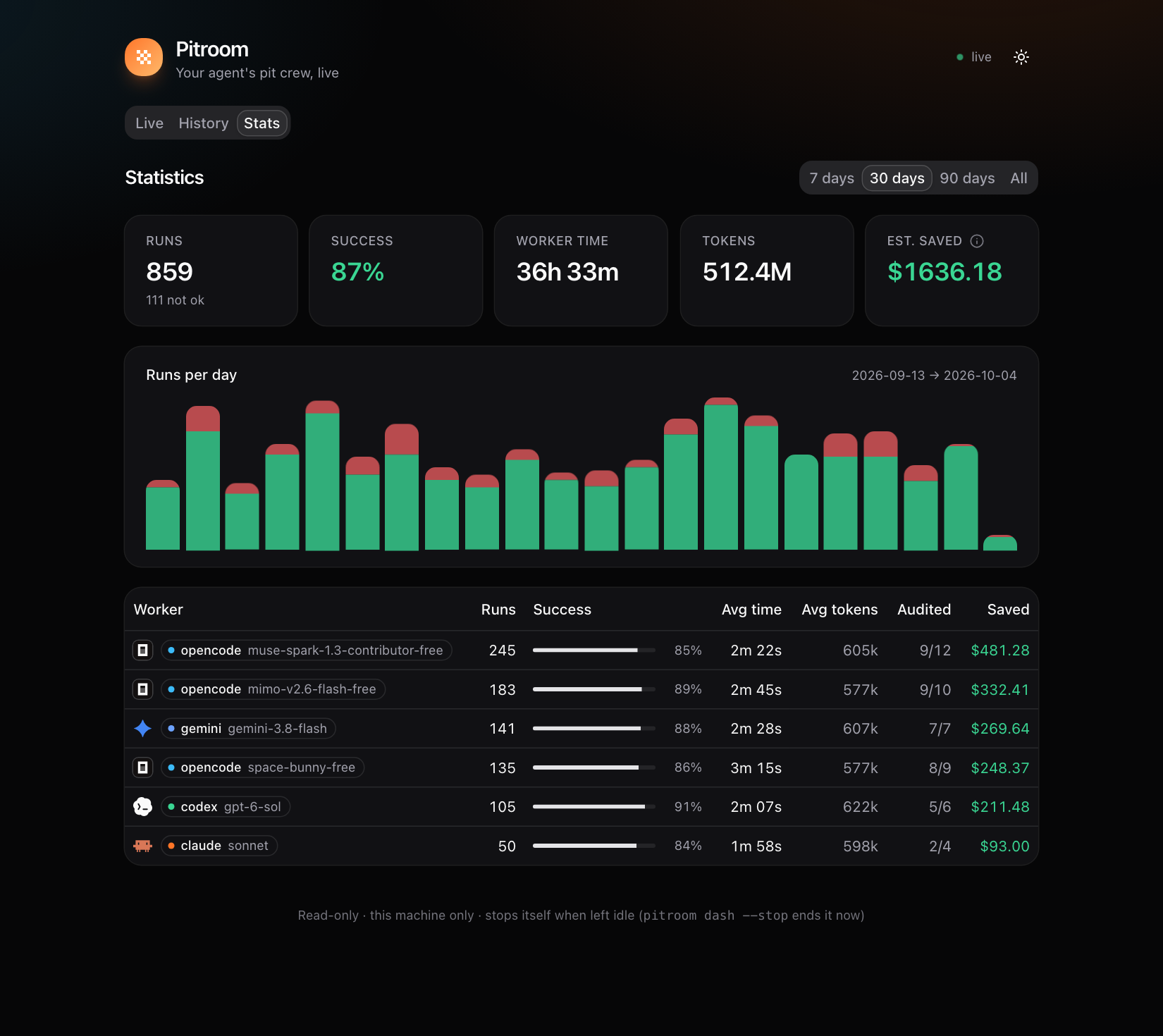
Task: Click opencode icon in muse-spark row
Action: [143, 650]
